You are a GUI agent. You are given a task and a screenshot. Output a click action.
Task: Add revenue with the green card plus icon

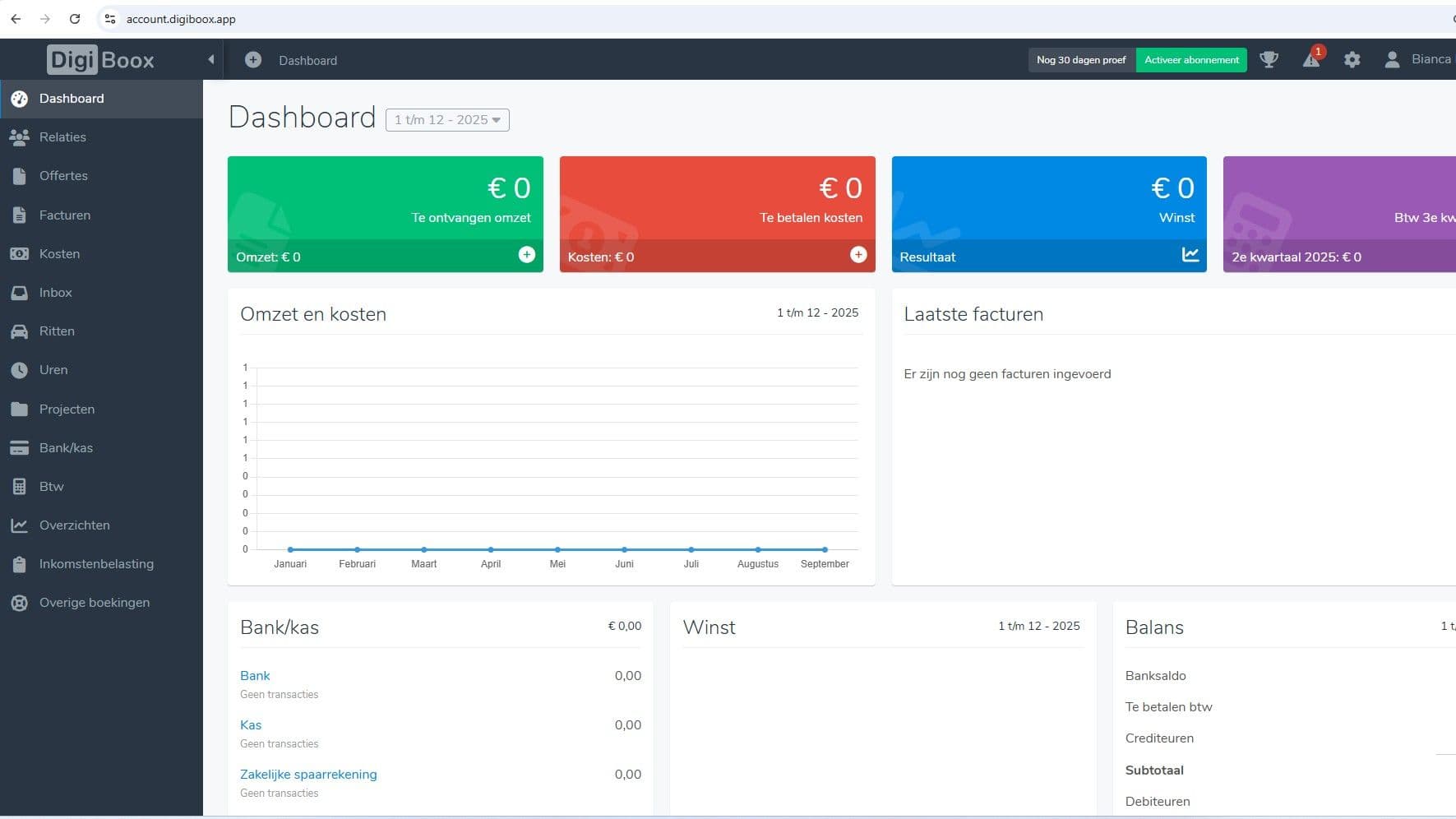coord(526,255)
